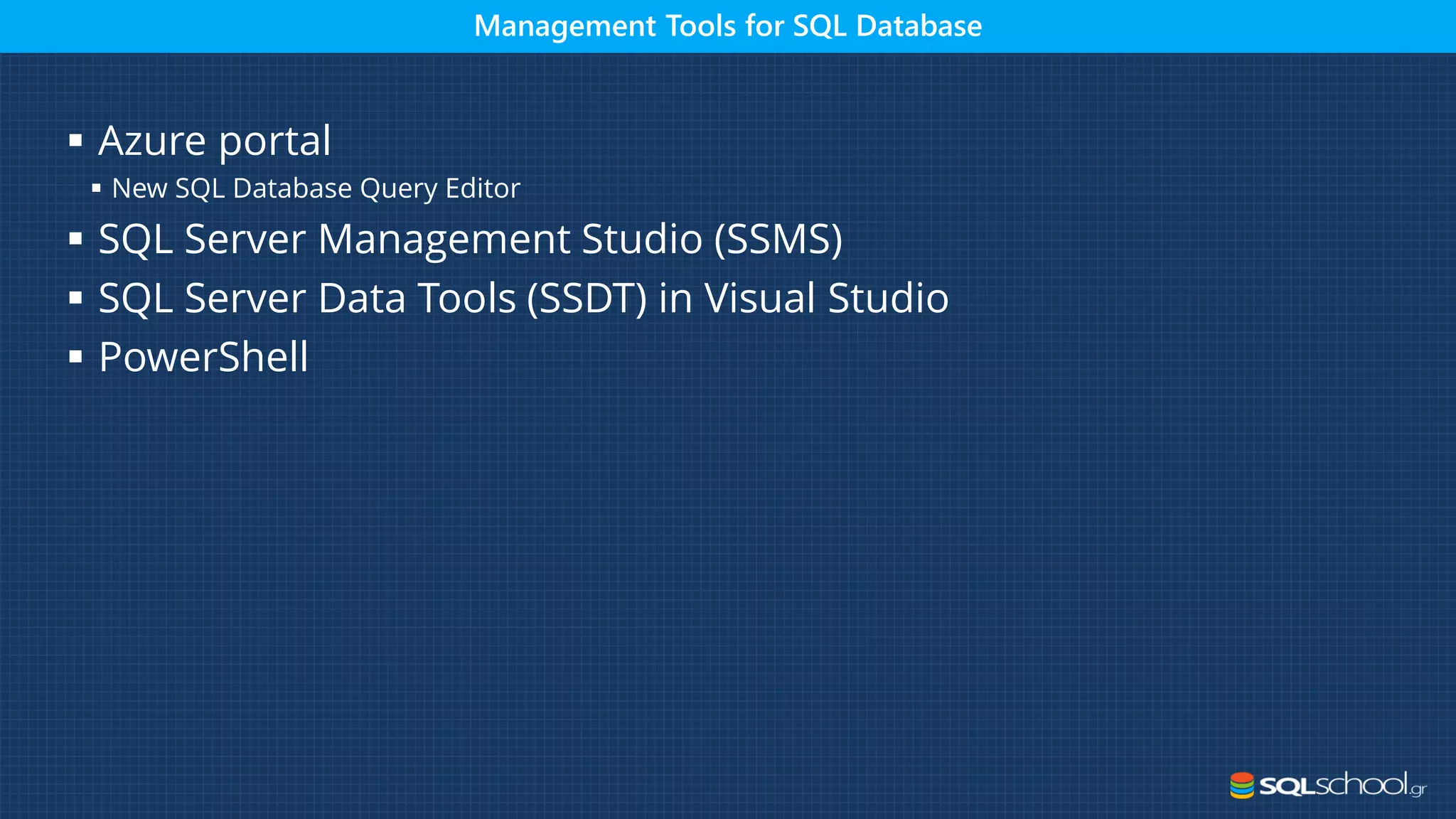
Task: Click the bullet beside SQL Server Data Tools
Action: tap(76, 298)
